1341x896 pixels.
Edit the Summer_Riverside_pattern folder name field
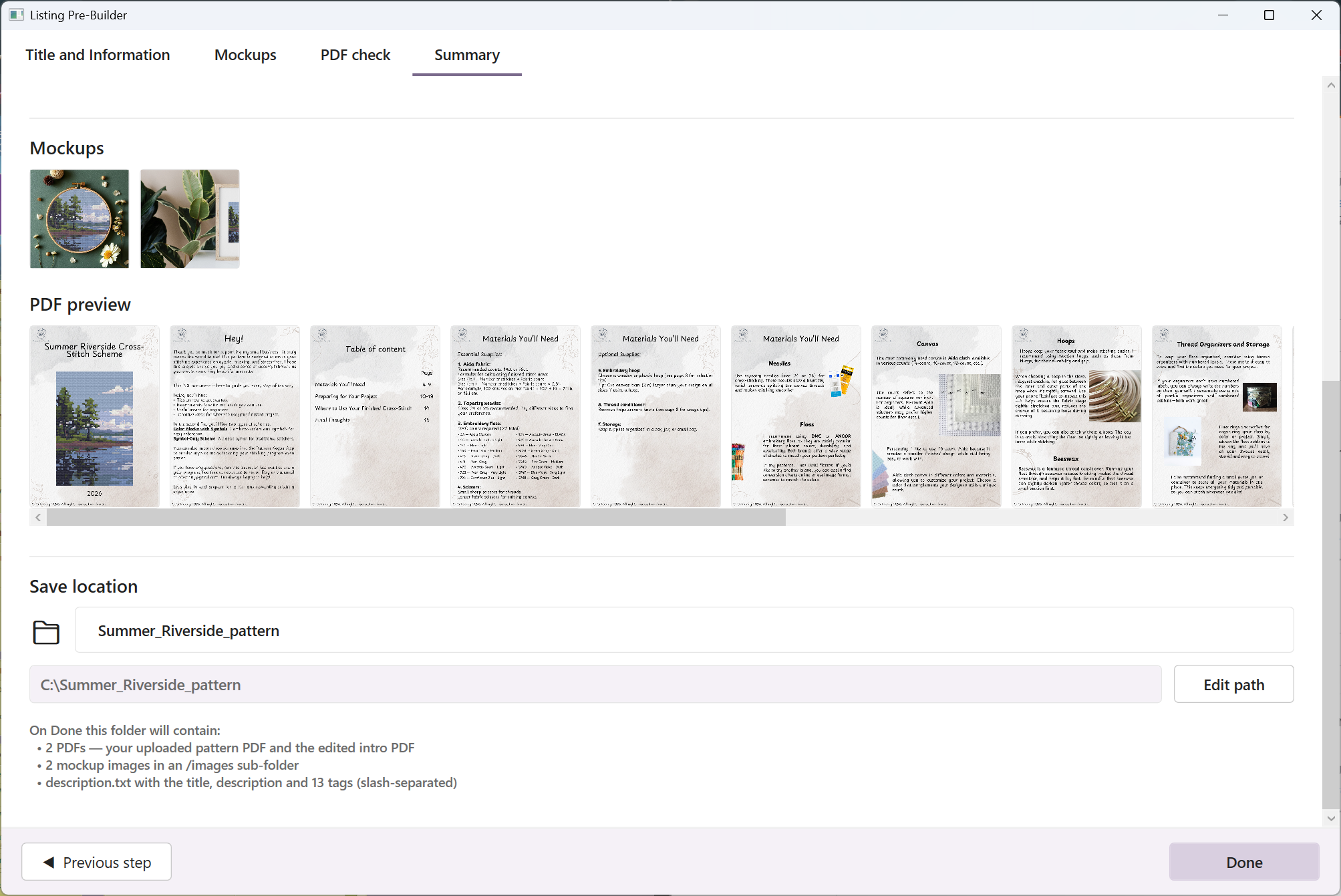coord(684,630)
